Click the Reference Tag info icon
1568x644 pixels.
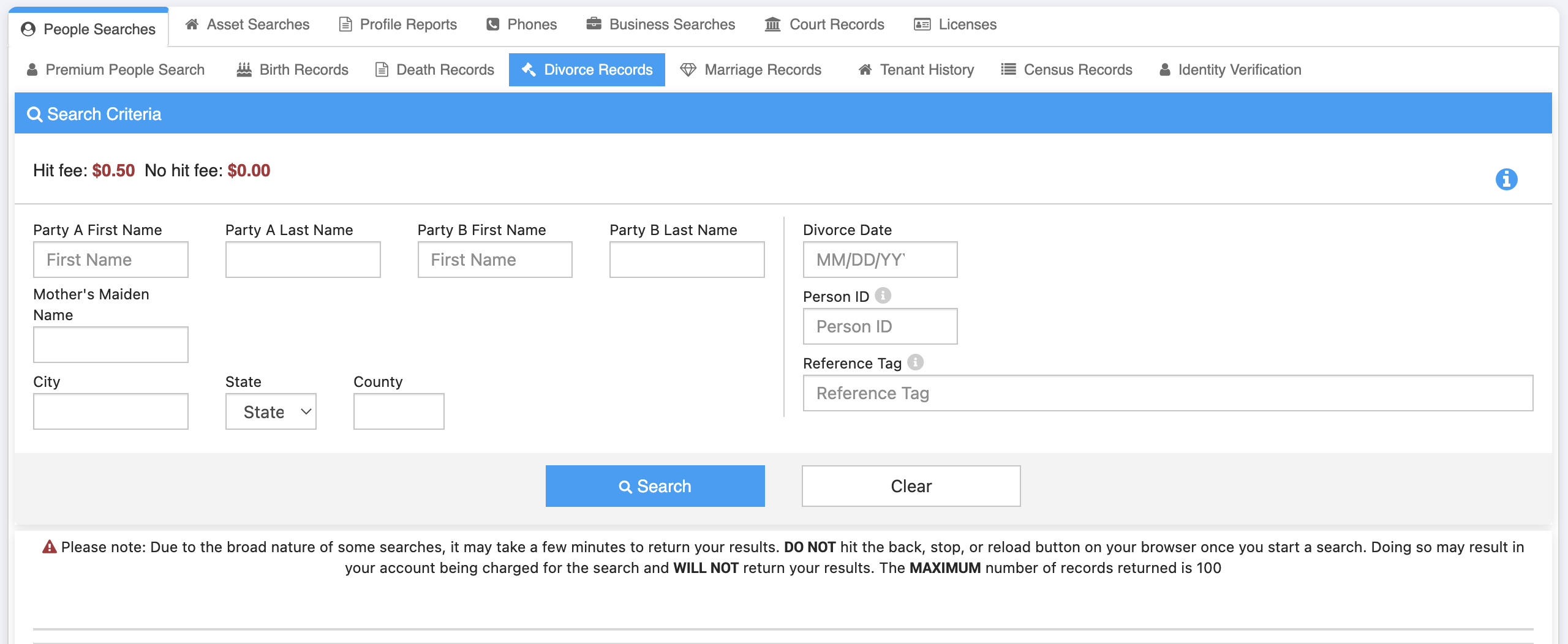915,362
